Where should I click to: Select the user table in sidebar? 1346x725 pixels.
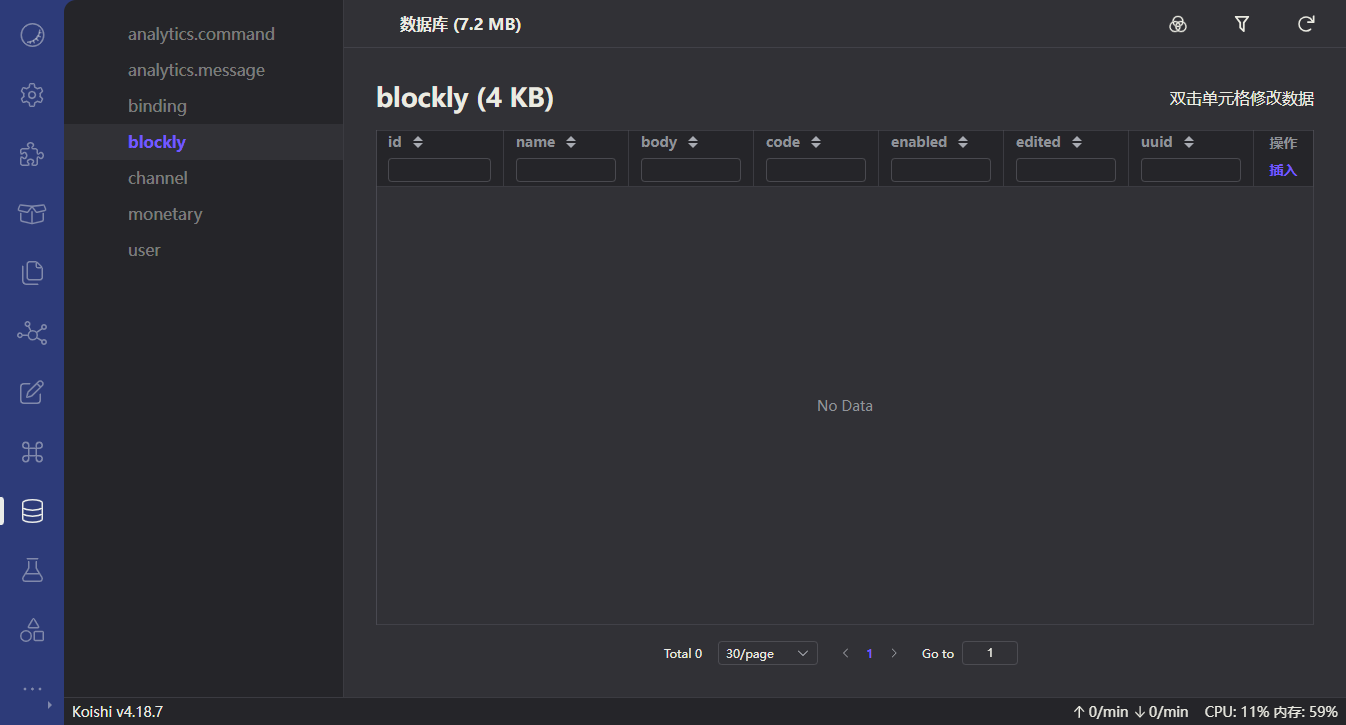144,249
